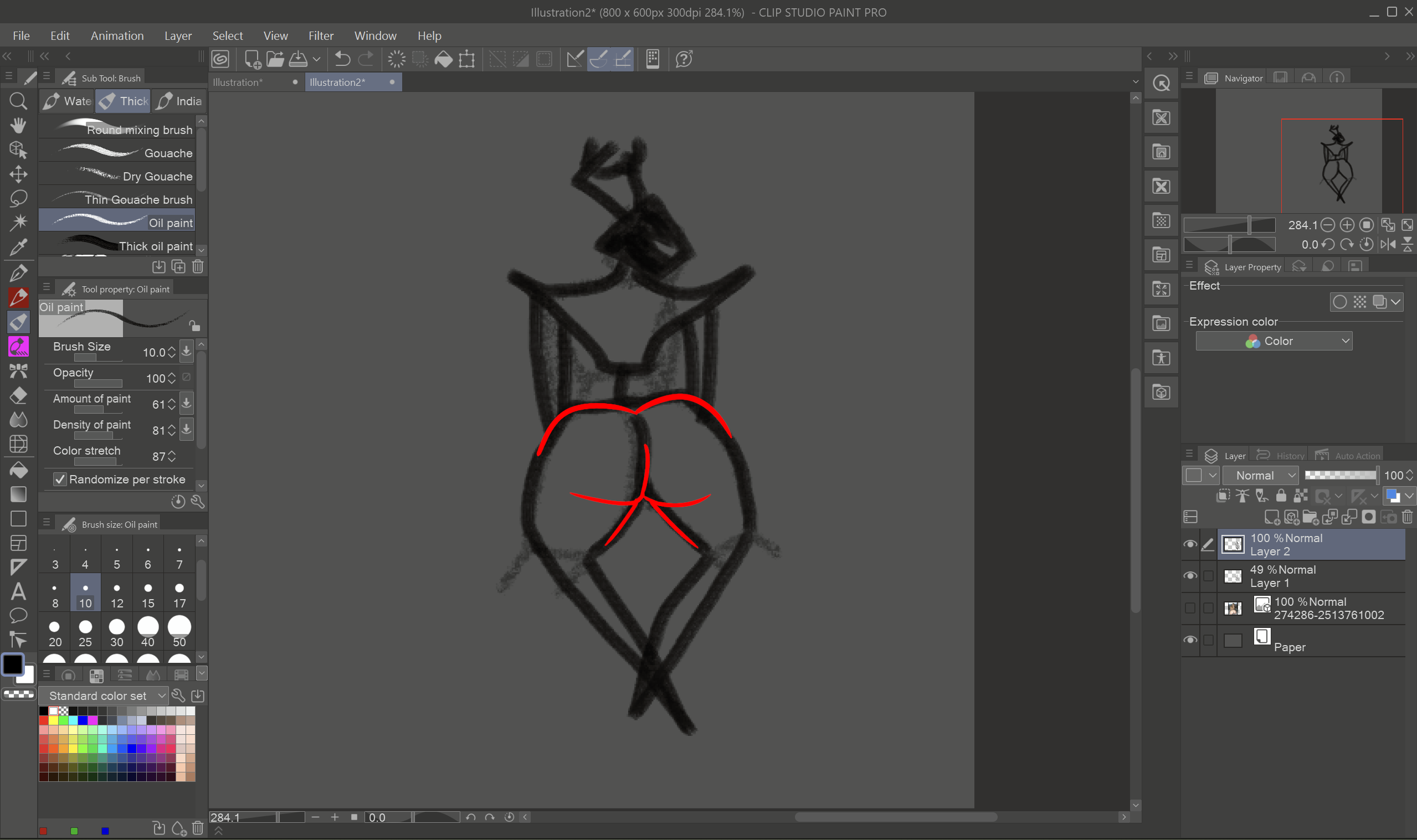Select the Gradient tool
The image size is (1417, 840).
pyautogui.click(x=18, y=494)
